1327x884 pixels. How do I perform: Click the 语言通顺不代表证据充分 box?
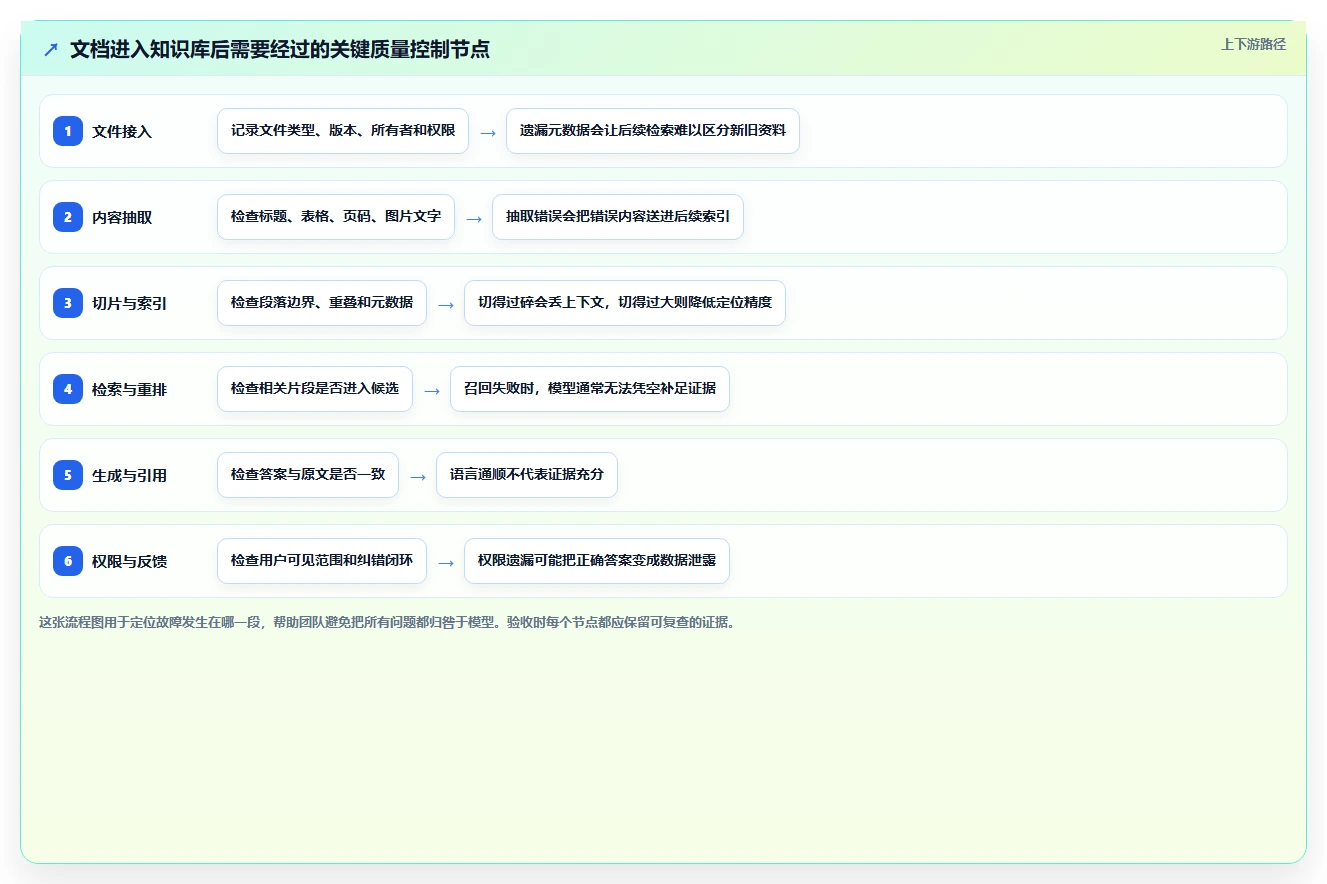527,475
